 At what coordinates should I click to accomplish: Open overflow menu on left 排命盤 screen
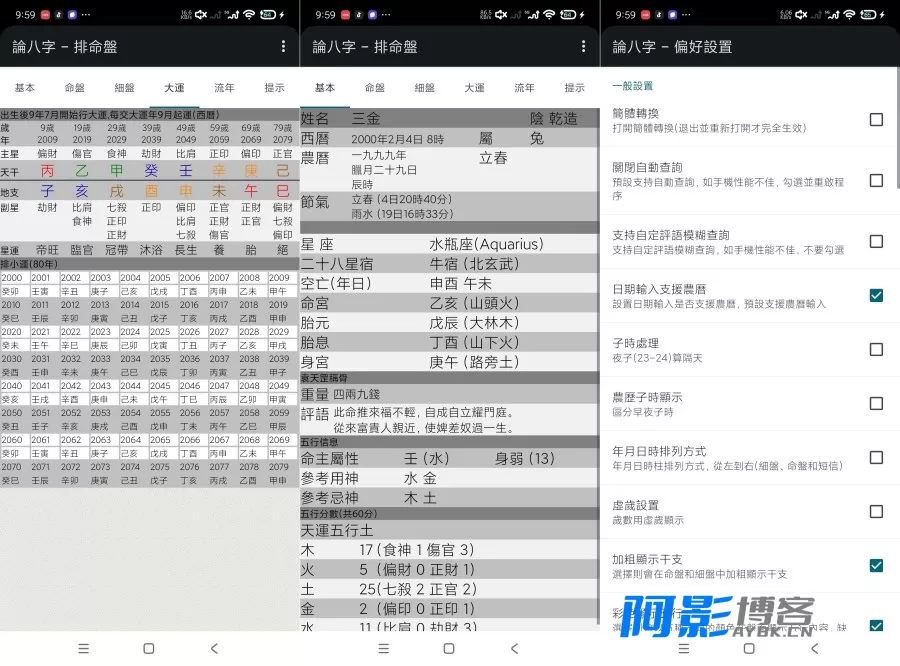(x=283, y=47)
